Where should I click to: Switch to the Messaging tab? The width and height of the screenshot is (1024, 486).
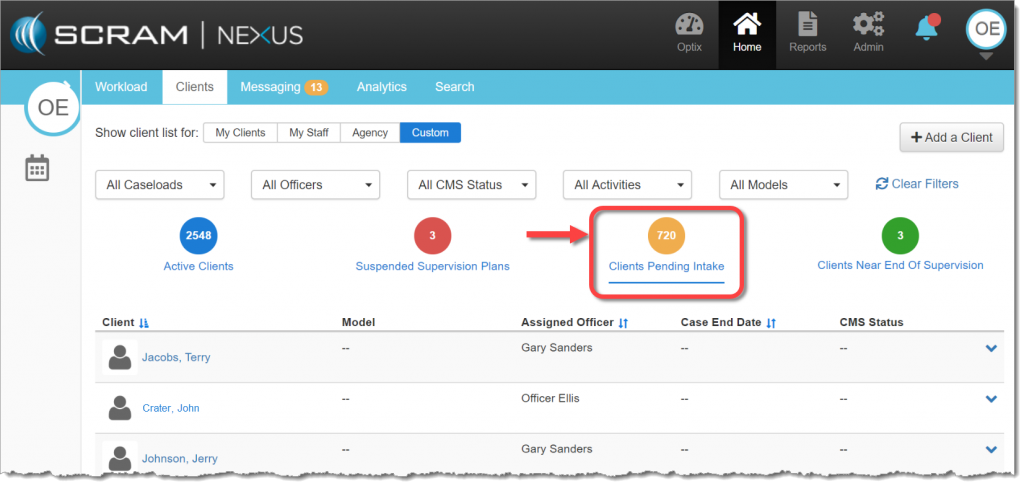(x=283, y=87)
